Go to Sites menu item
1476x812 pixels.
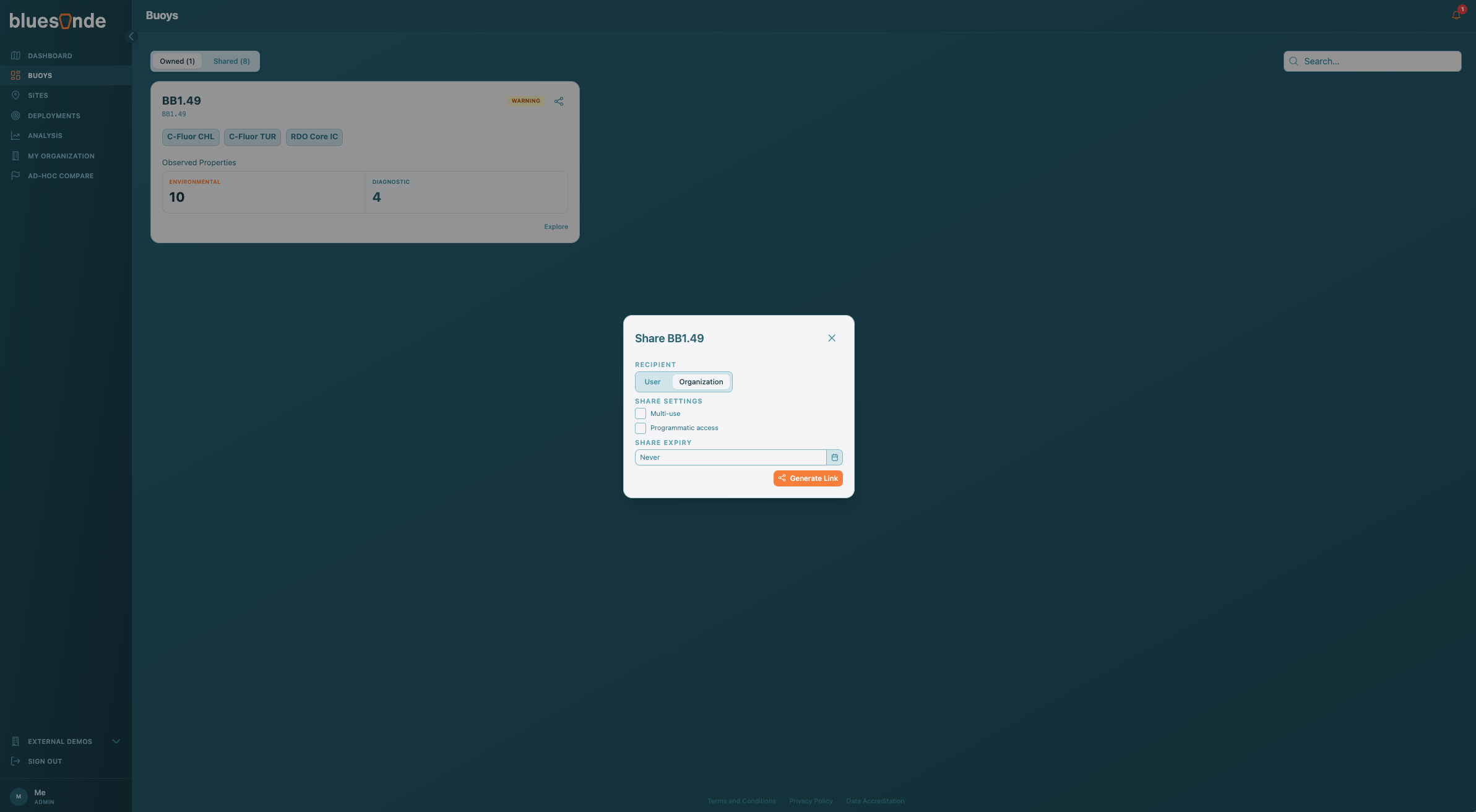(x=38, y=95)
